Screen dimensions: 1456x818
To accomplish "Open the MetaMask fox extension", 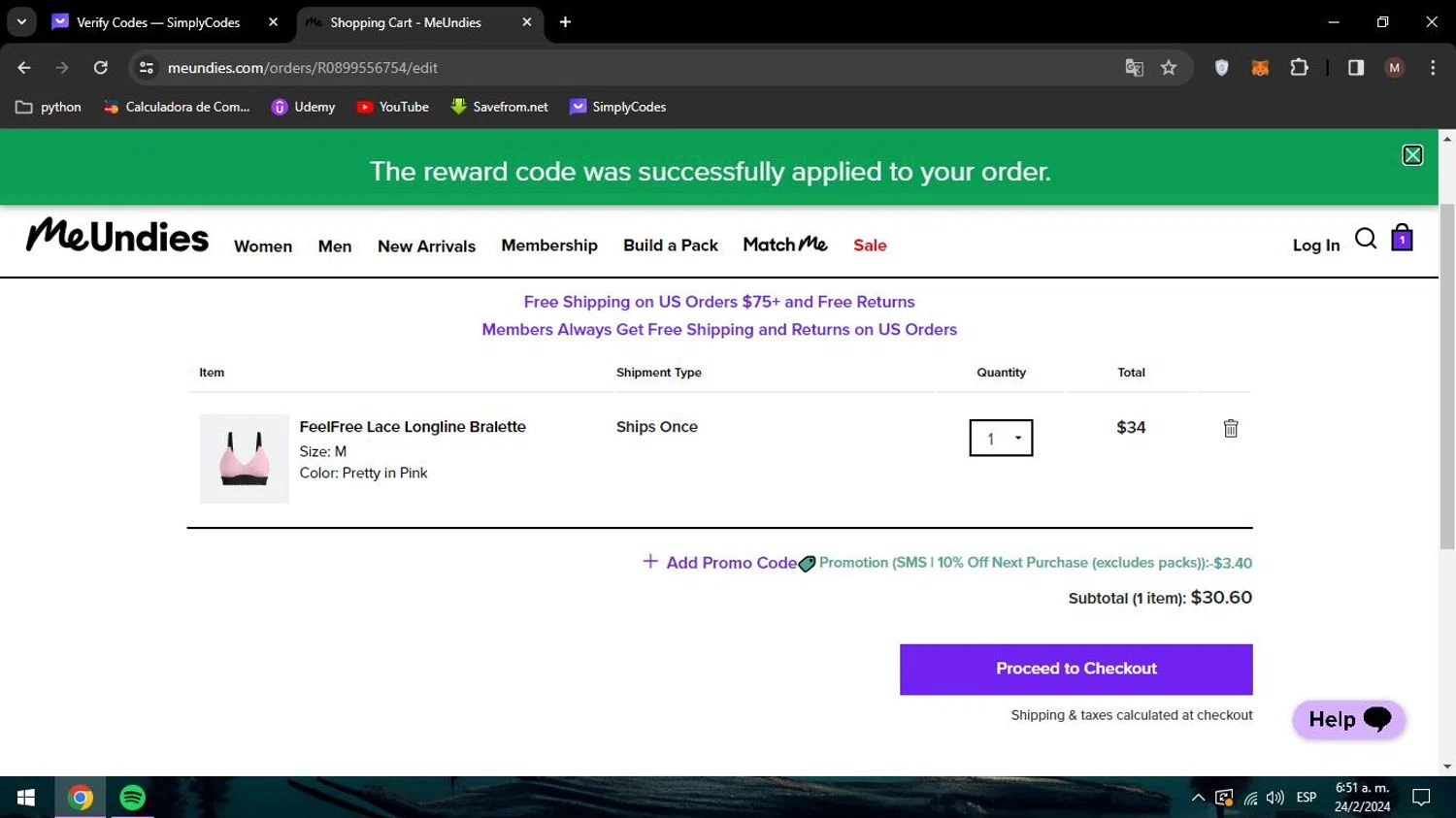I will [x=1260, y=67].
